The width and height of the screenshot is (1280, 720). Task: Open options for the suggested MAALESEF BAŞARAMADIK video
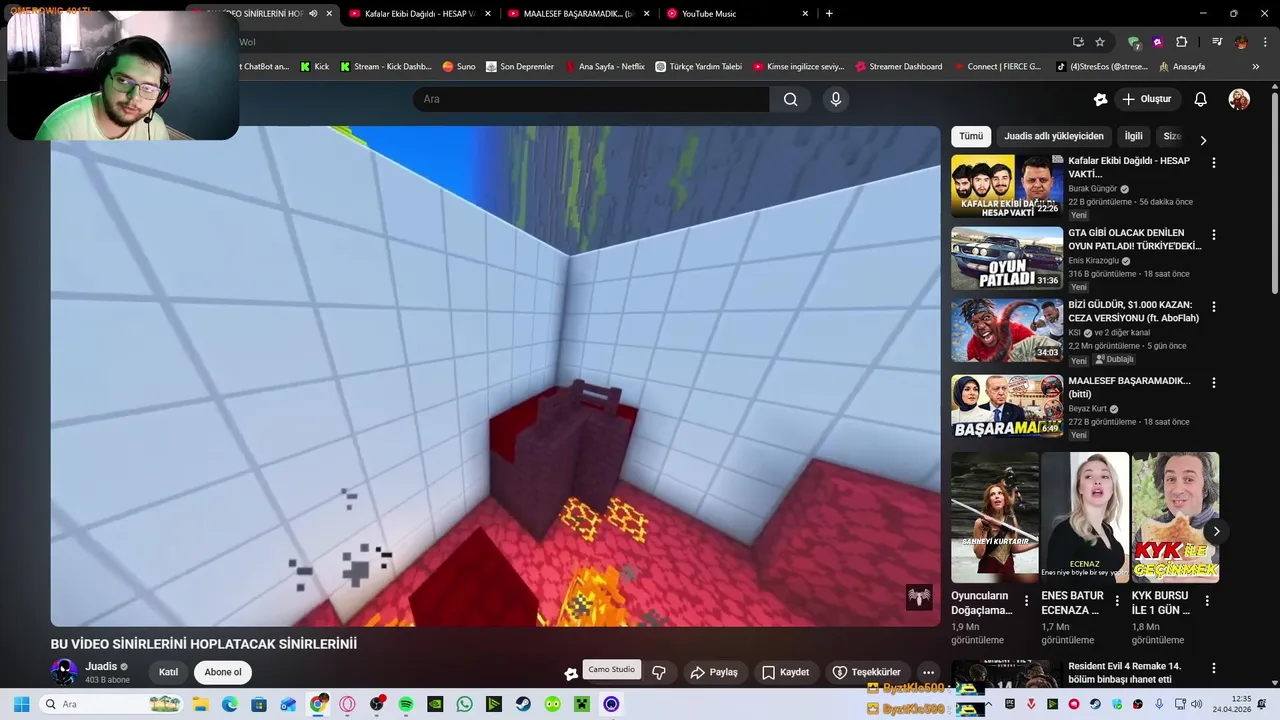coord(1214,382)
